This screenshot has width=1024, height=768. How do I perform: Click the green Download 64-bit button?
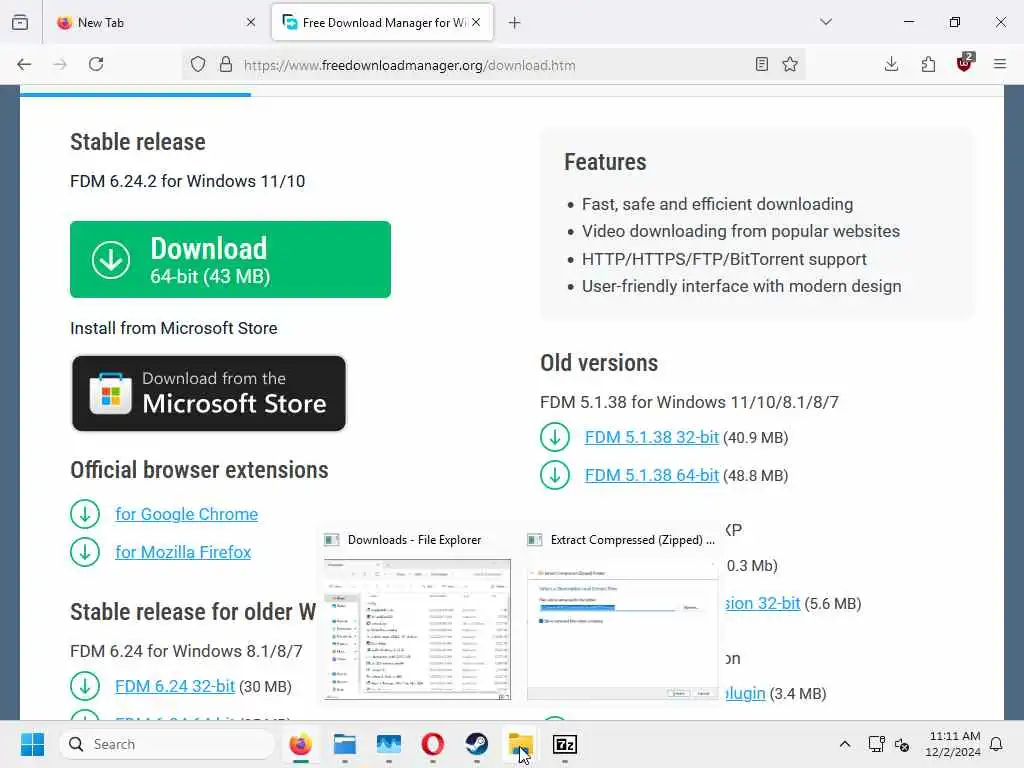pyautogui.click(x=230, y=259)
